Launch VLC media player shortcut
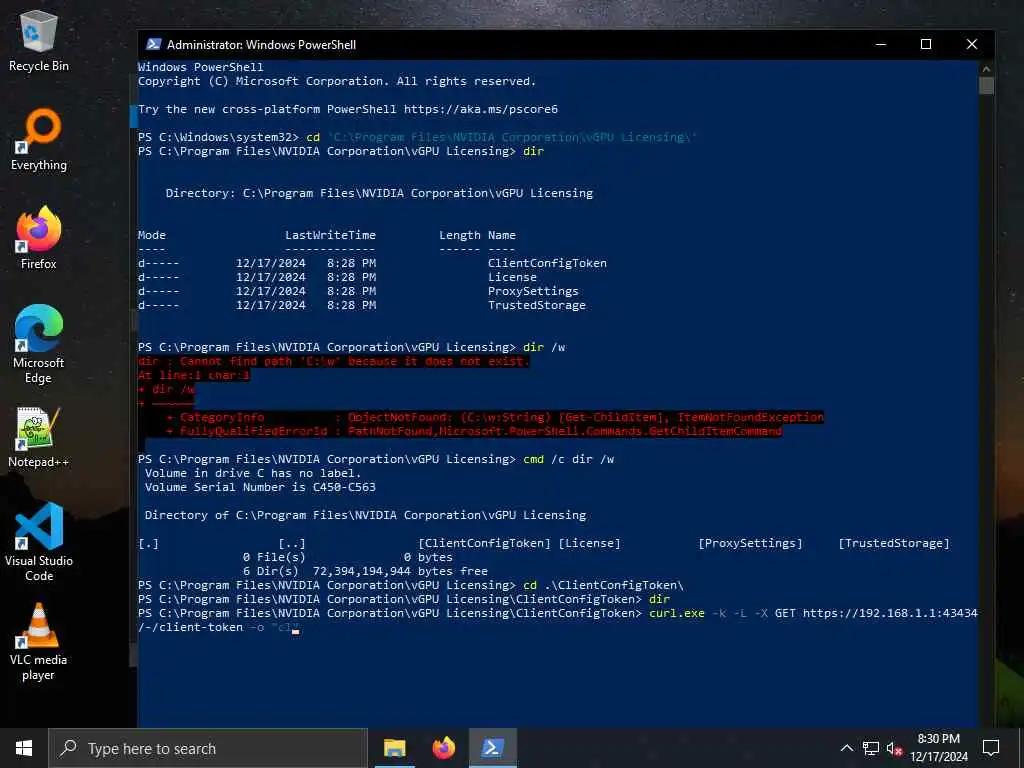 39,642
